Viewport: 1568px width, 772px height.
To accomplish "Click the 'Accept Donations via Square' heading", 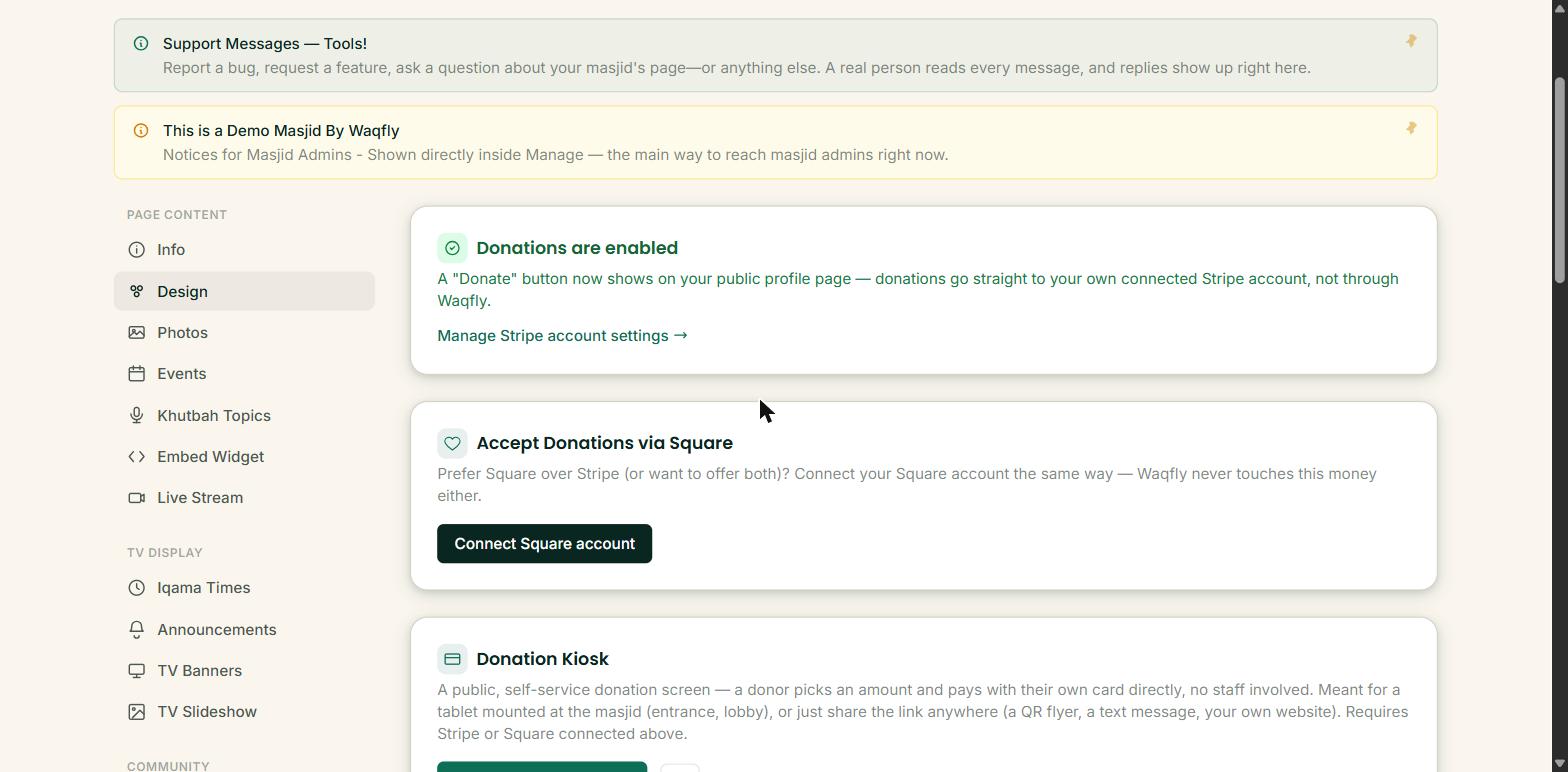I will (604, 442).
